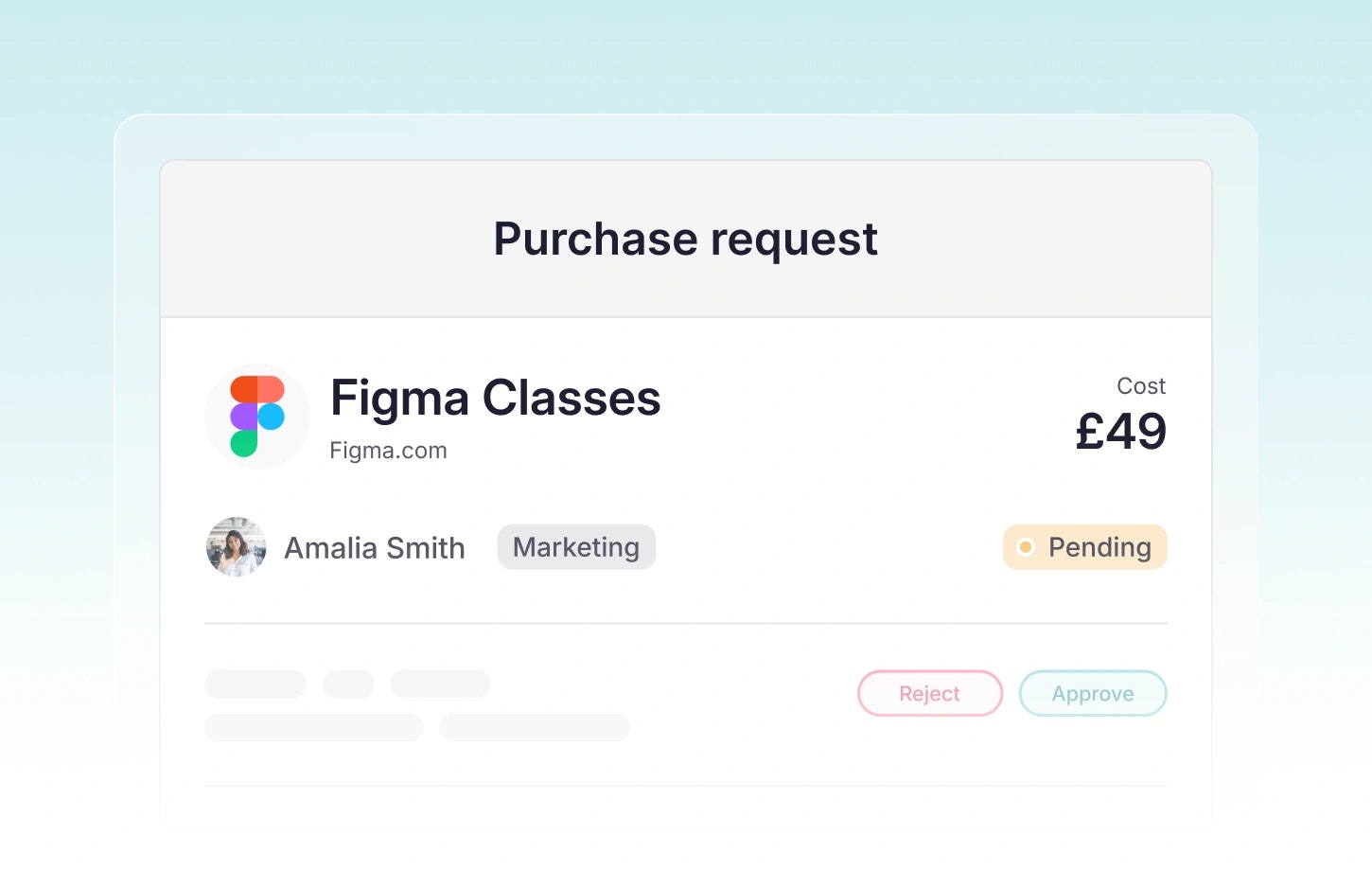Click the shortest placeholder bar in upper skeleton row

click(348, 684)
